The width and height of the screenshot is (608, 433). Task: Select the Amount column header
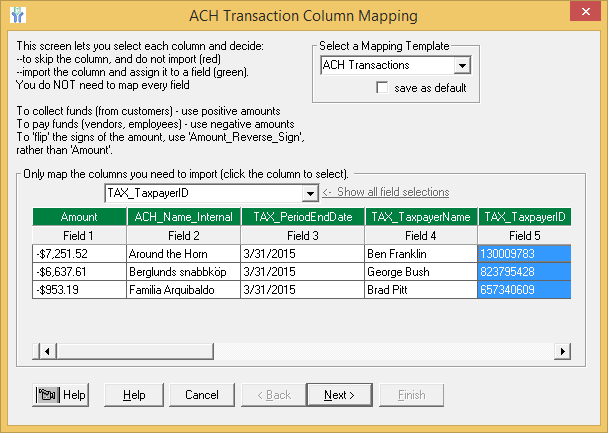pos(78,217)
